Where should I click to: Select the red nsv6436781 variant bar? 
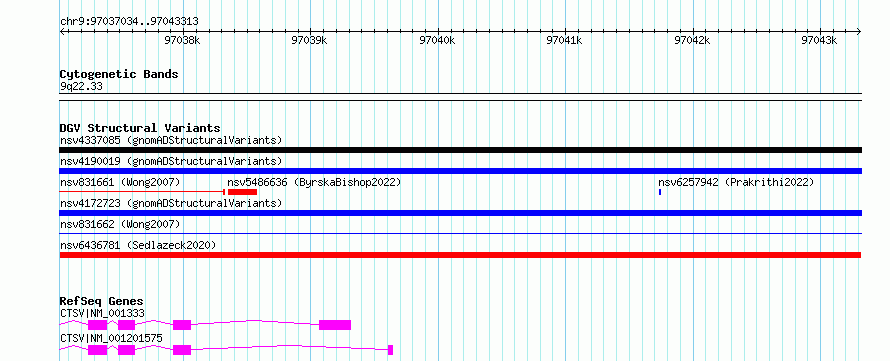[x=460, y=255]
